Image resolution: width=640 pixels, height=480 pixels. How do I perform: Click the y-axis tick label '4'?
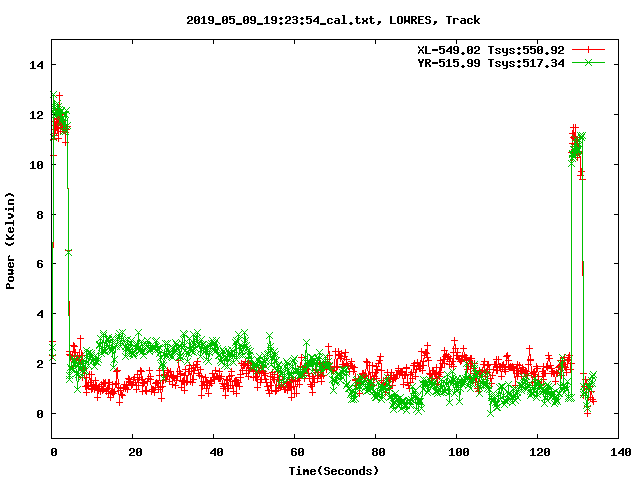40,314
